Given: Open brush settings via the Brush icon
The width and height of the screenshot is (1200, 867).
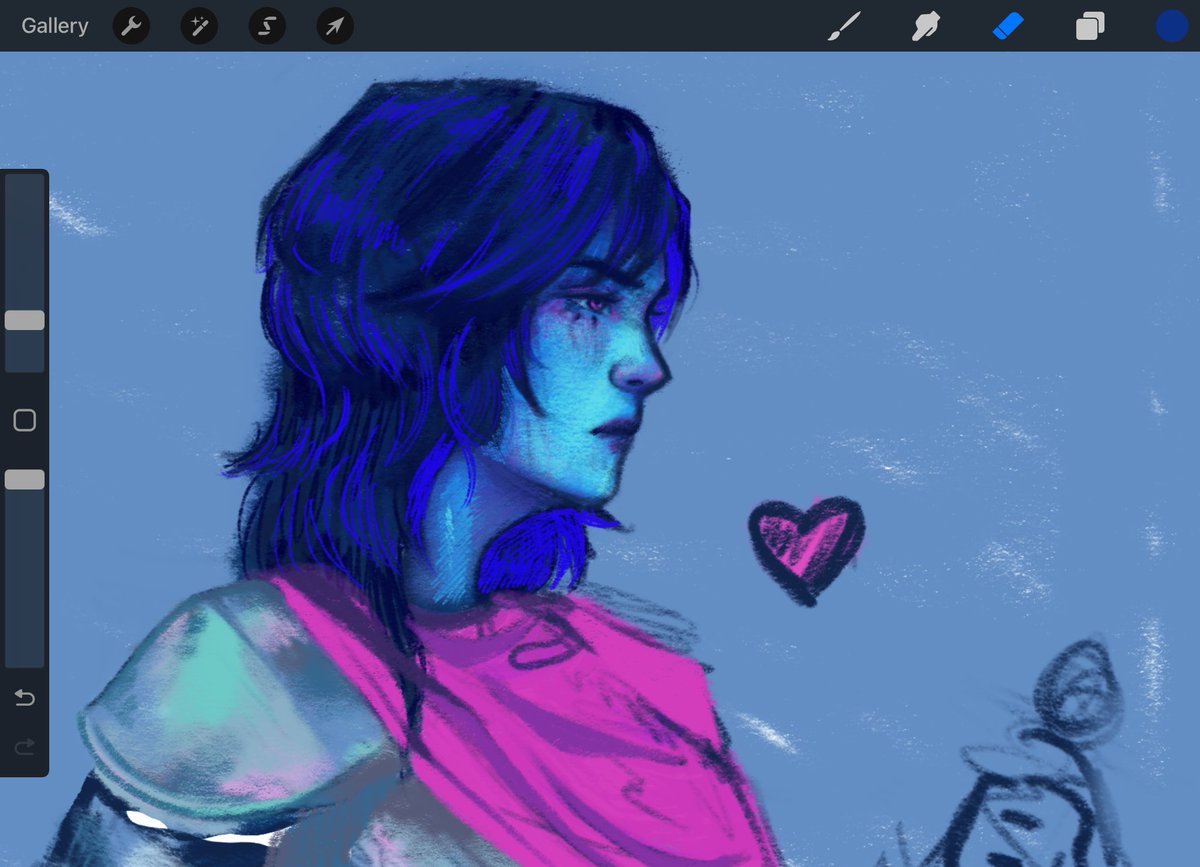Looking at the screenshot, I should tap(845, 26).
